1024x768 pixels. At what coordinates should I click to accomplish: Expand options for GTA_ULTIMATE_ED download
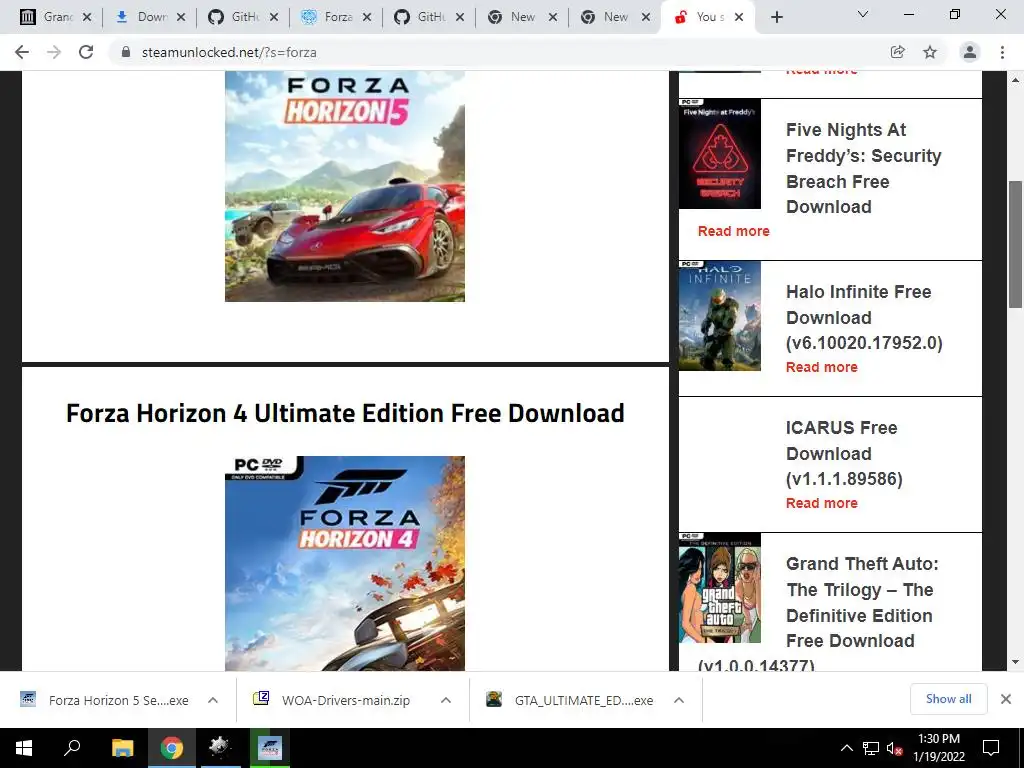tap(679, 700)
